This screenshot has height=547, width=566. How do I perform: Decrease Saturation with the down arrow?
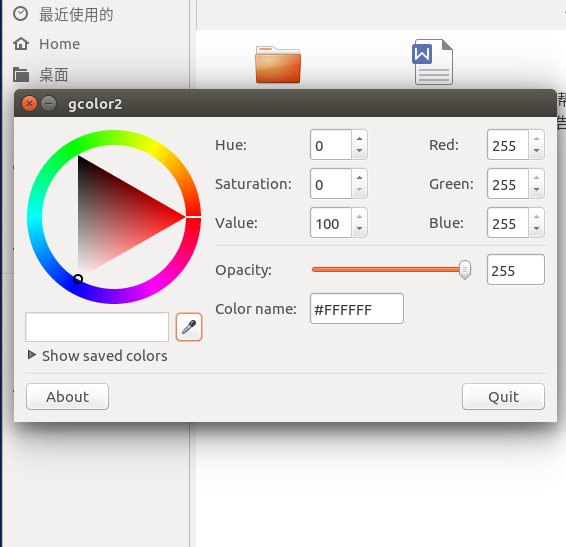[359, 190]
